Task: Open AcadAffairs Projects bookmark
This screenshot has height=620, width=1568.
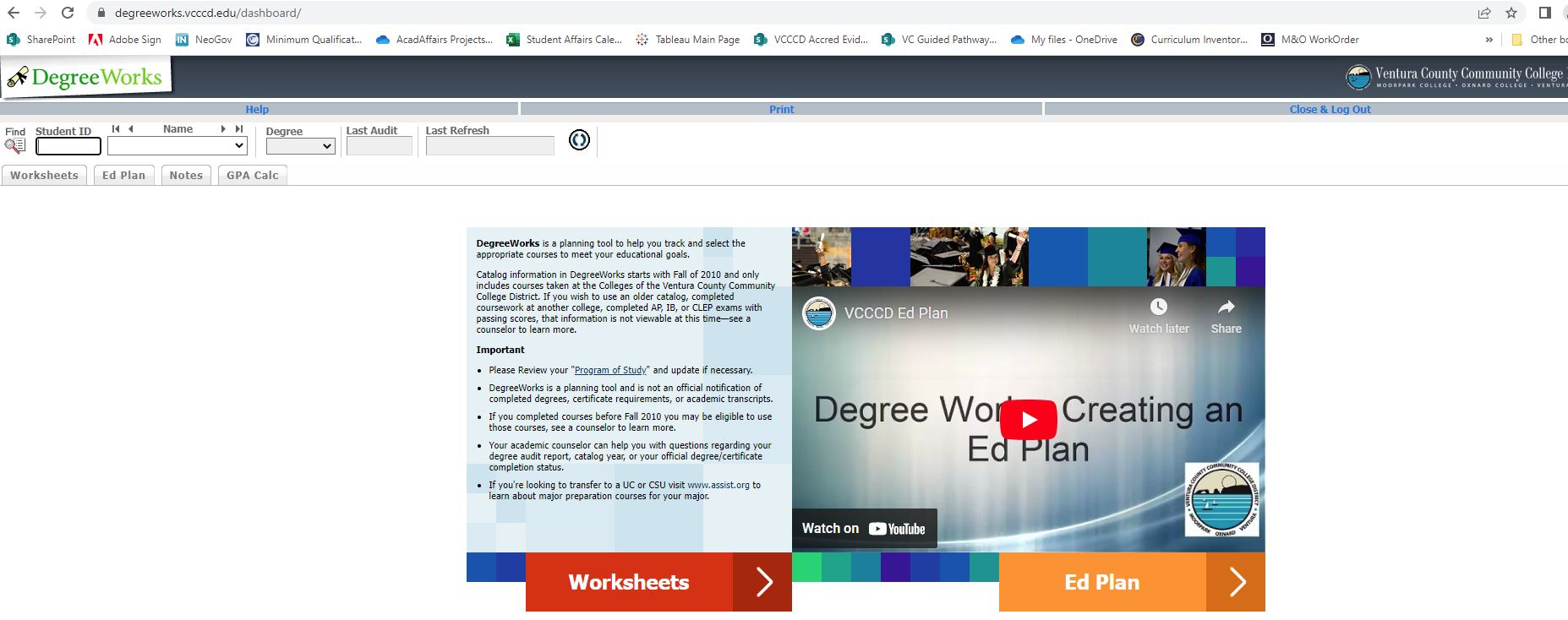Action: pos(434,40)
